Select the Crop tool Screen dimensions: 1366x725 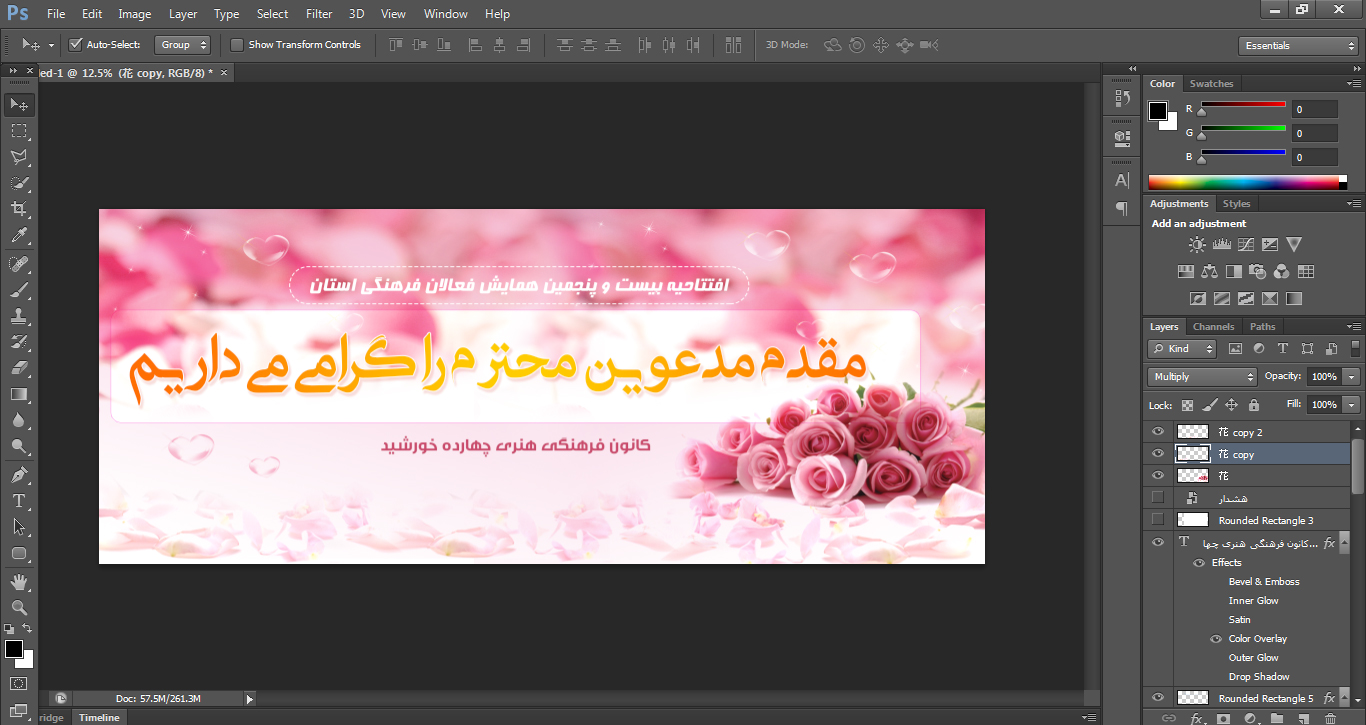pos(19,209)
